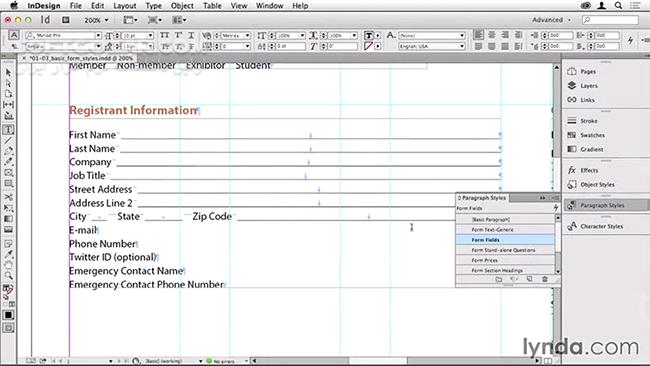Set paragraph alignment to left
This screenshot has height=366, width=650.
point(478,35)
